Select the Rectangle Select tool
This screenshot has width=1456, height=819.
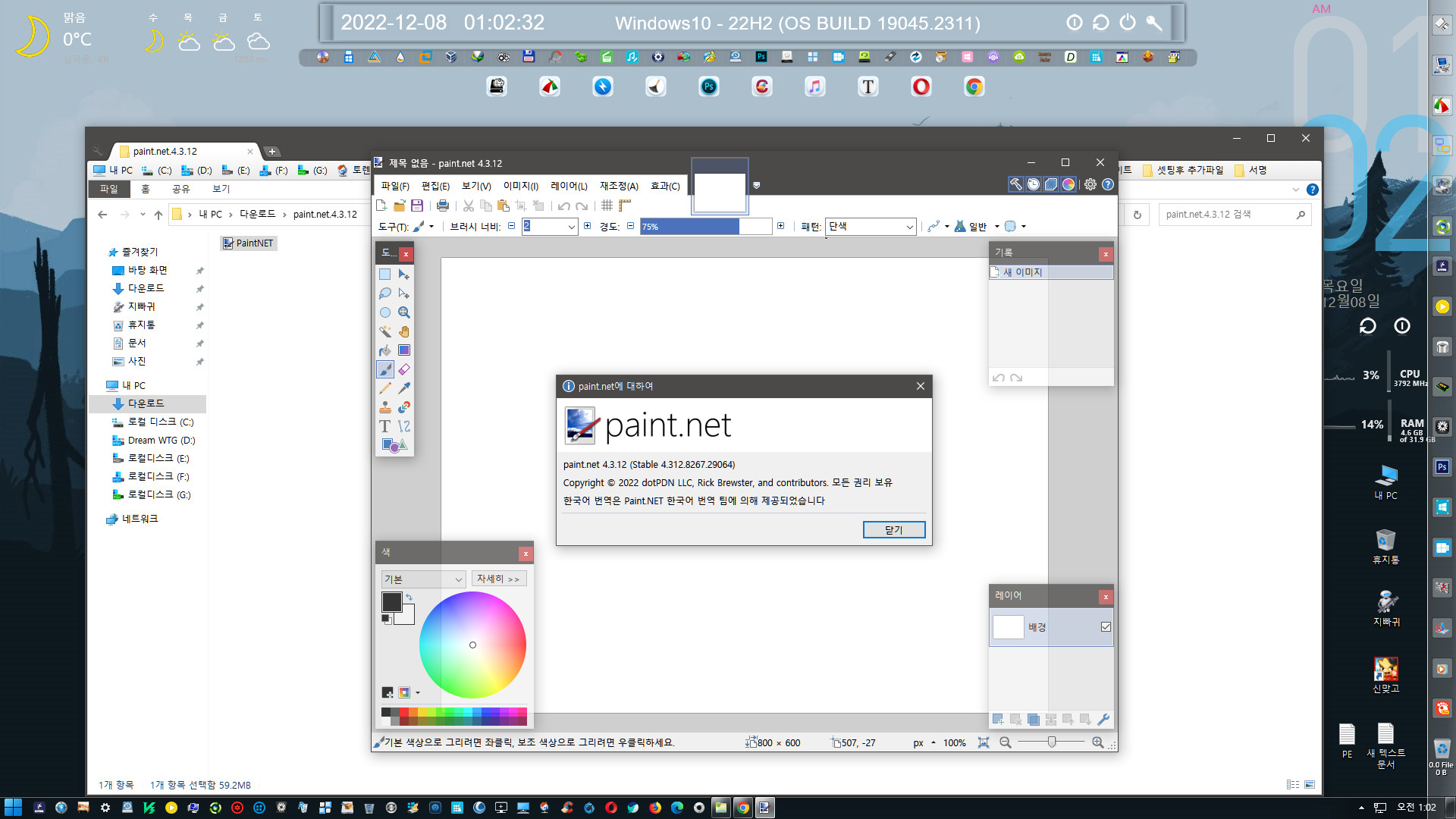tap(385, 275)
